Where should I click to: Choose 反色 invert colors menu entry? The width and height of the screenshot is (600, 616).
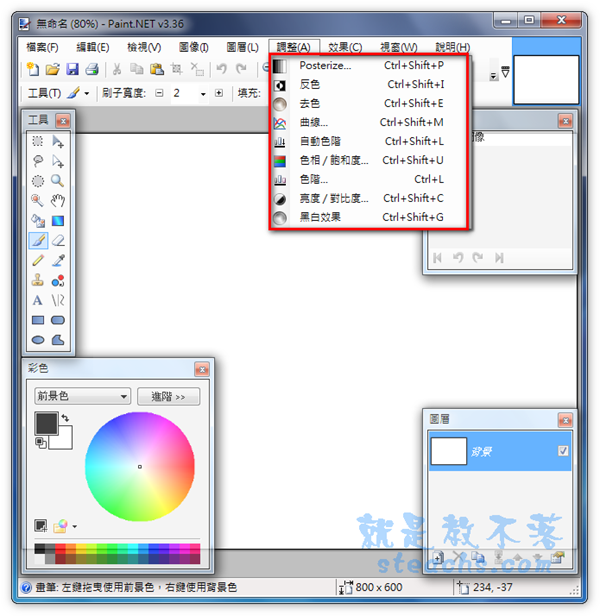369,84
